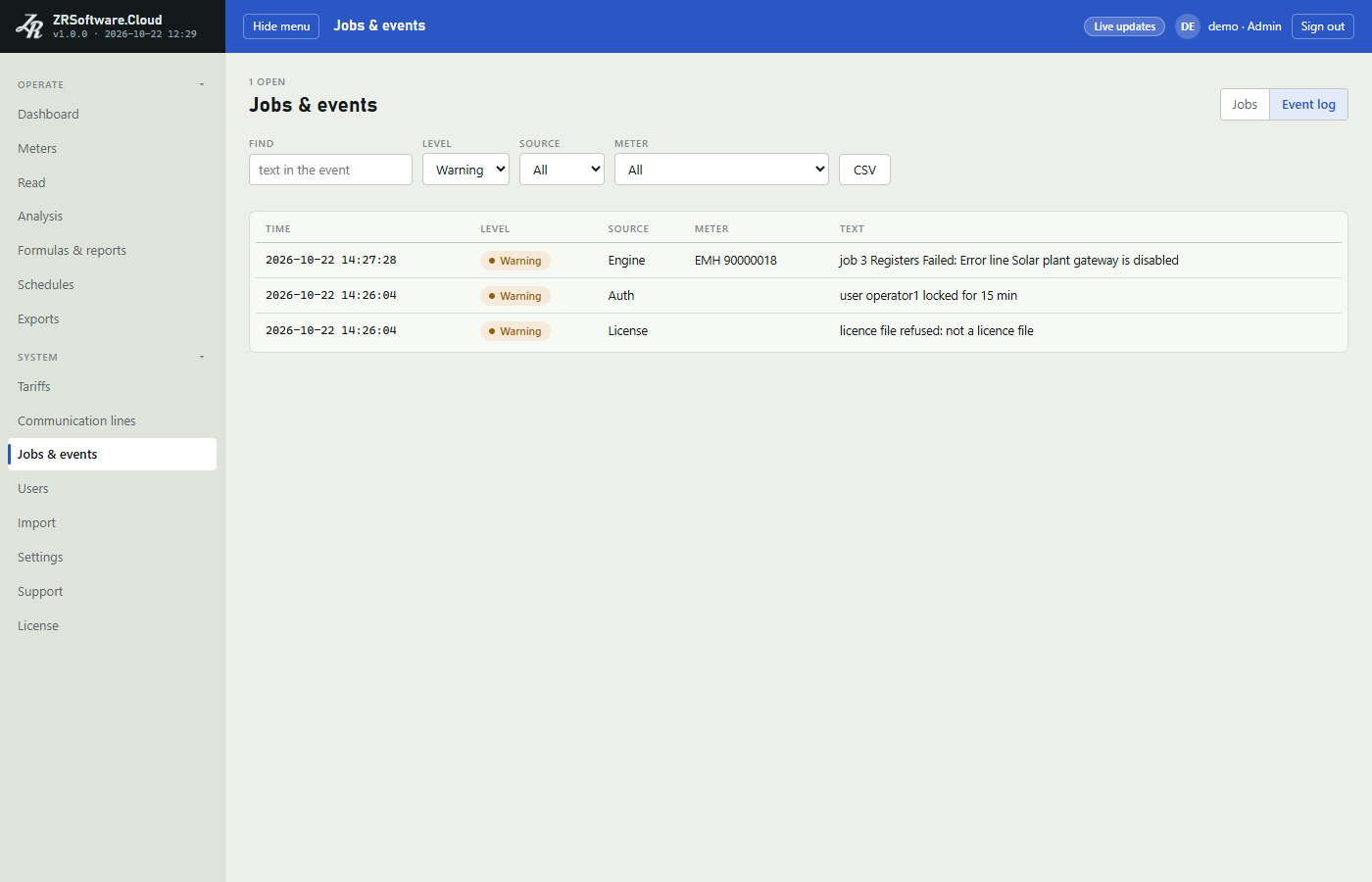Navigate to Analysis

tap(112, 217)
